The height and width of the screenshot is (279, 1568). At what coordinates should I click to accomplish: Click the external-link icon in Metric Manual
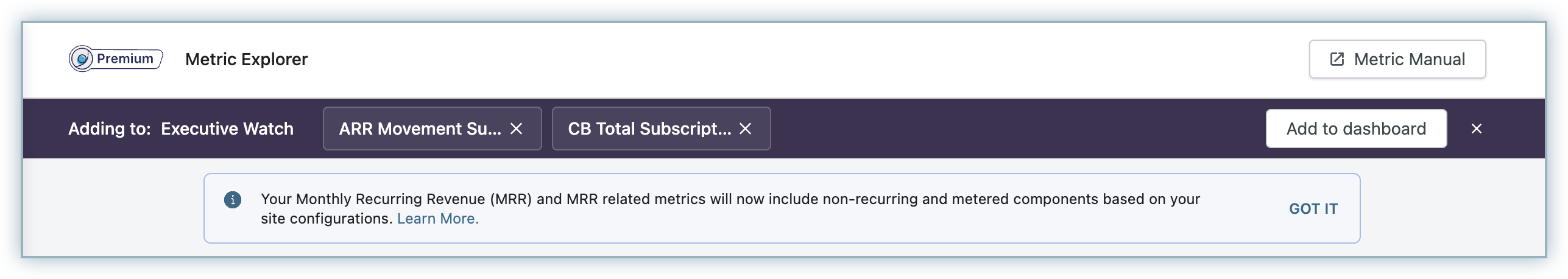[1337, 59]
